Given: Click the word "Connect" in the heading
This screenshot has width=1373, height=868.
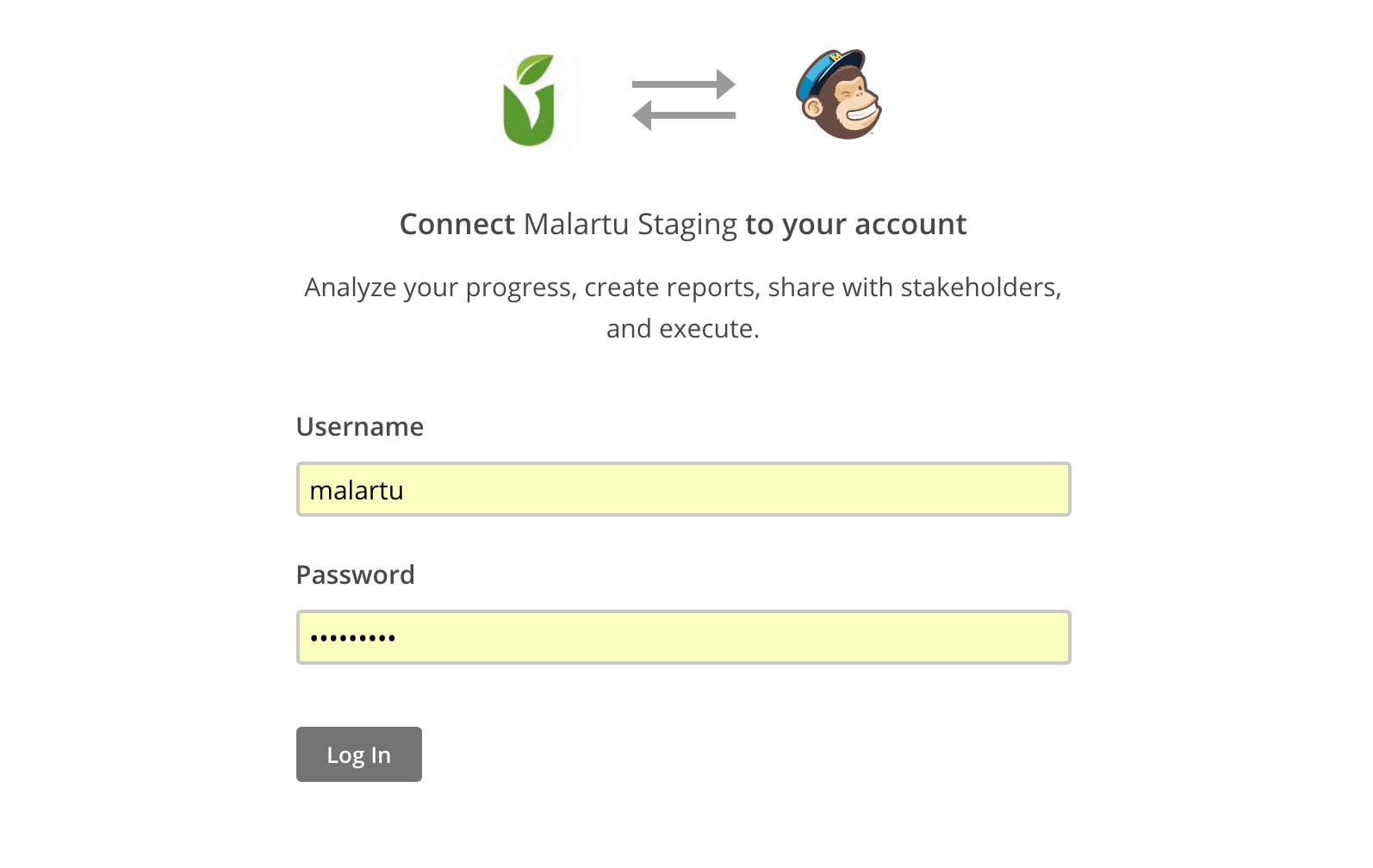Looking at the screenshot, I should (x=457, y=225).
